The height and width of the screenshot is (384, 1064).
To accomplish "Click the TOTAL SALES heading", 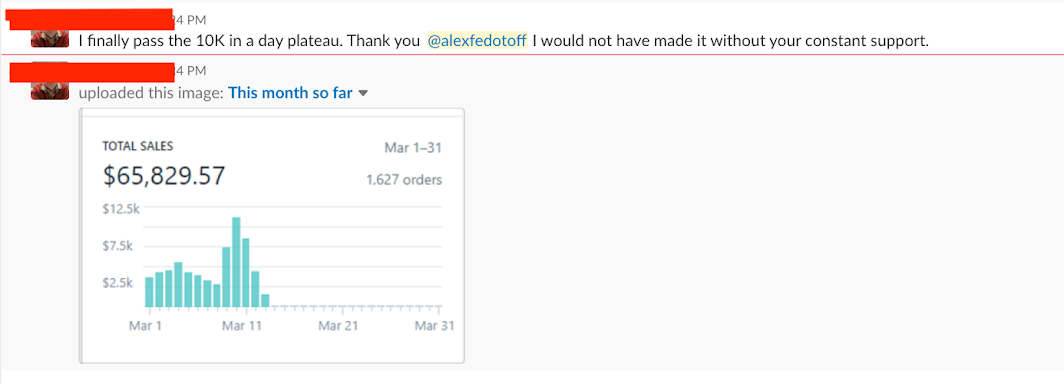I will click(x=138, y=146).
